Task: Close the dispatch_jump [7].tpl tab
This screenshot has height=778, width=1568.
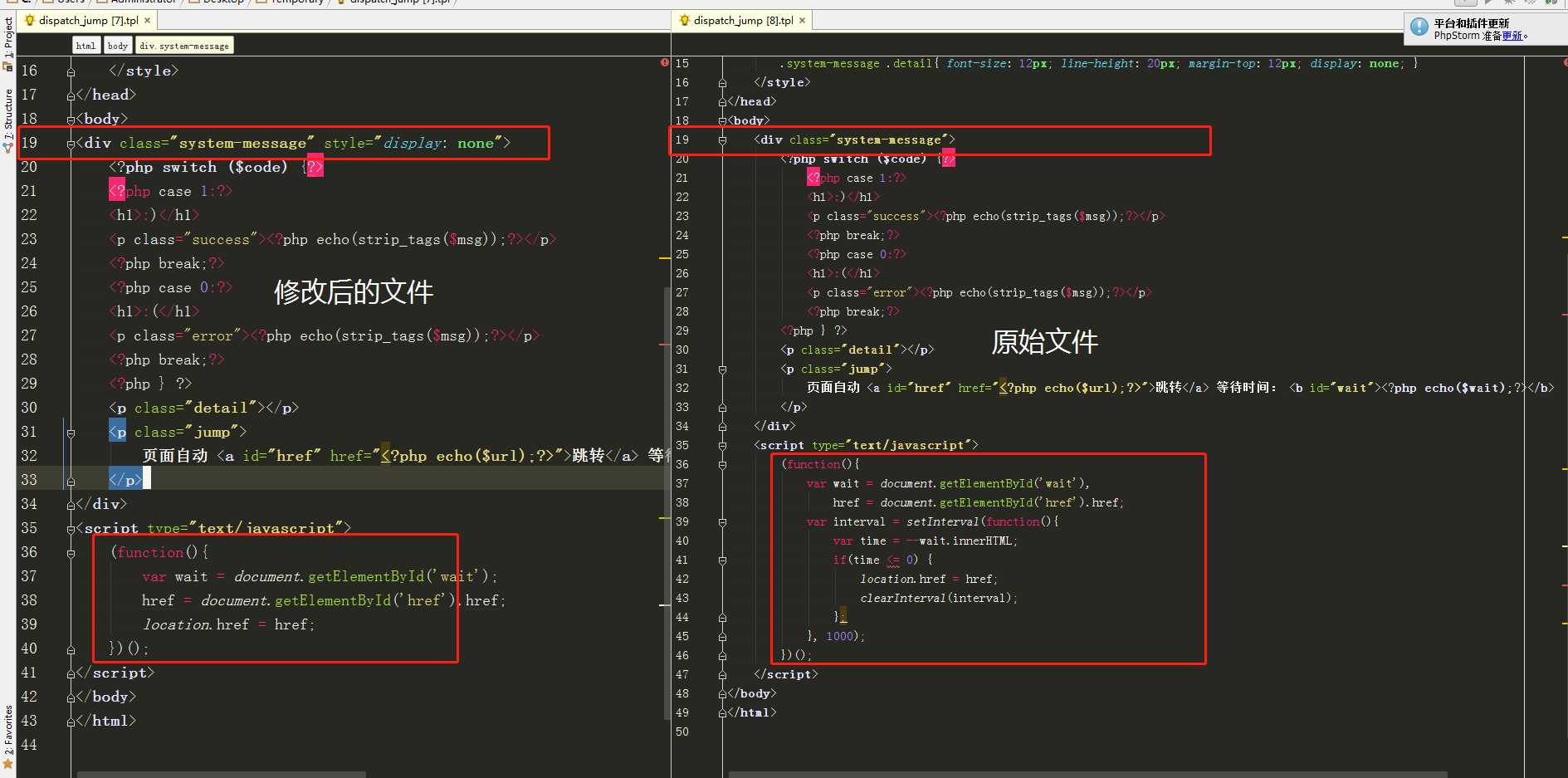Action: [148, 21]
